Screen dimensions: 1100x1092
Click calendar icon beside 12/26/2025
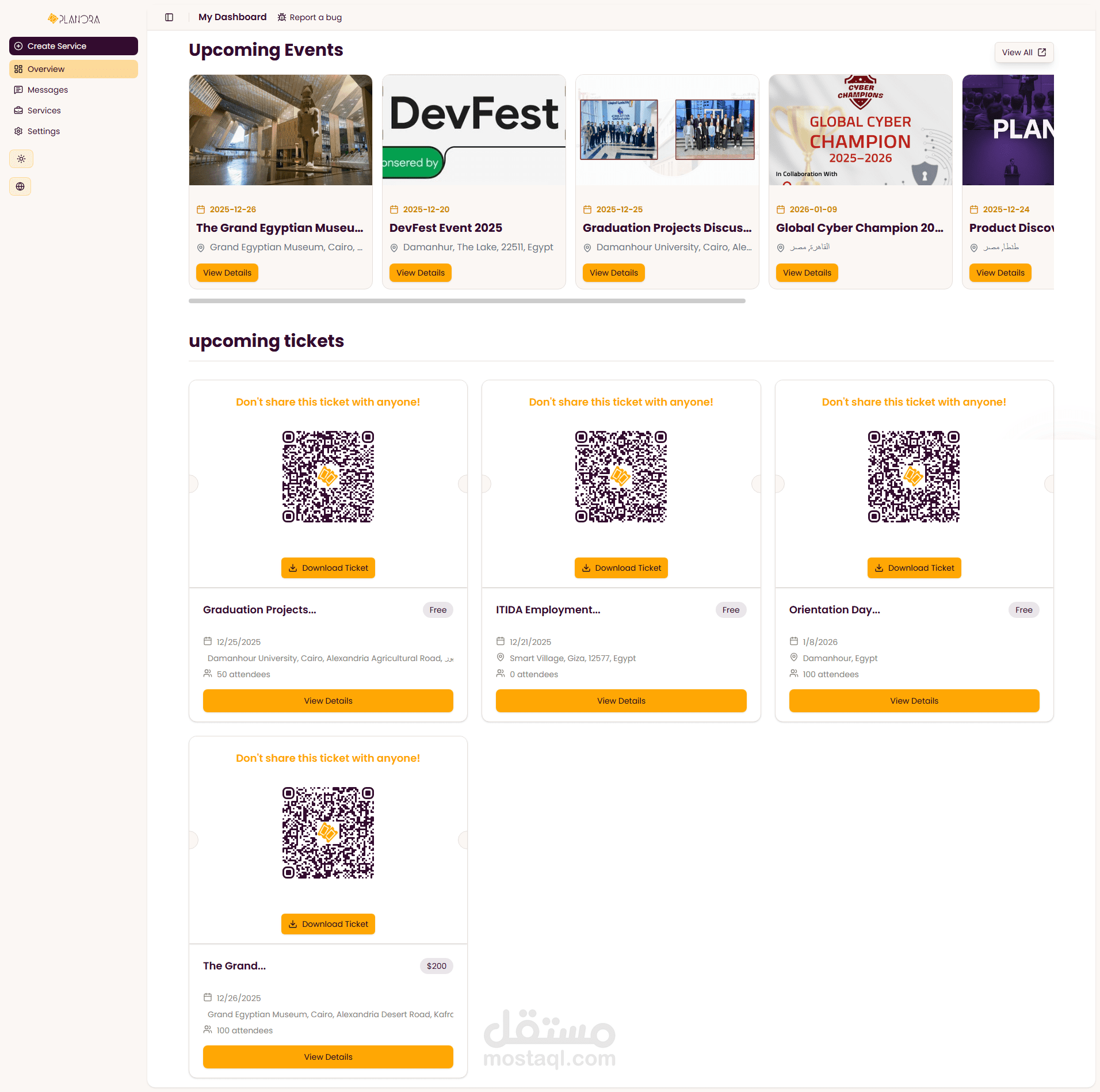[x=208, y=997]
